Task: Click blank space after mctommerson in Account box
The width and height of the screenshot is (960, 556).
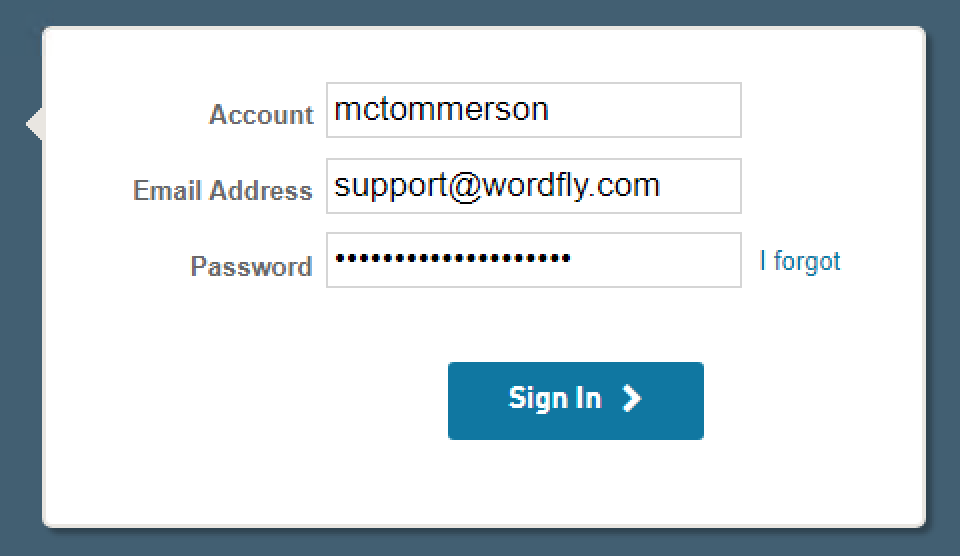Action: click(x=643, y=110)
